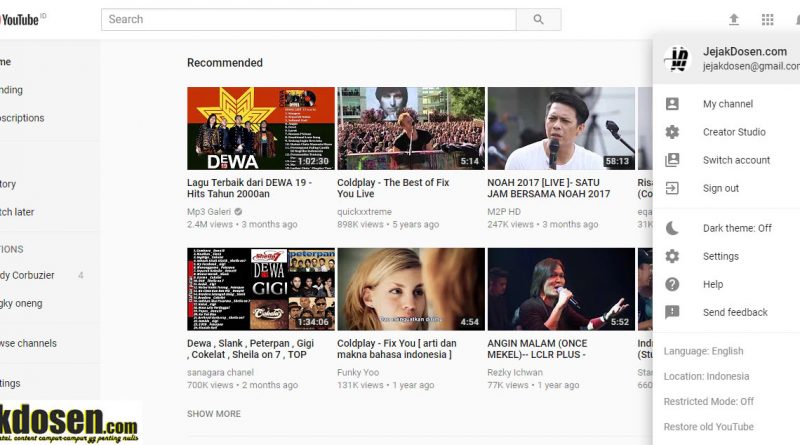Open Restricted Mode: Off setting
The width and height of the screenshot is (800, 445).
click(x=709, y=401)
